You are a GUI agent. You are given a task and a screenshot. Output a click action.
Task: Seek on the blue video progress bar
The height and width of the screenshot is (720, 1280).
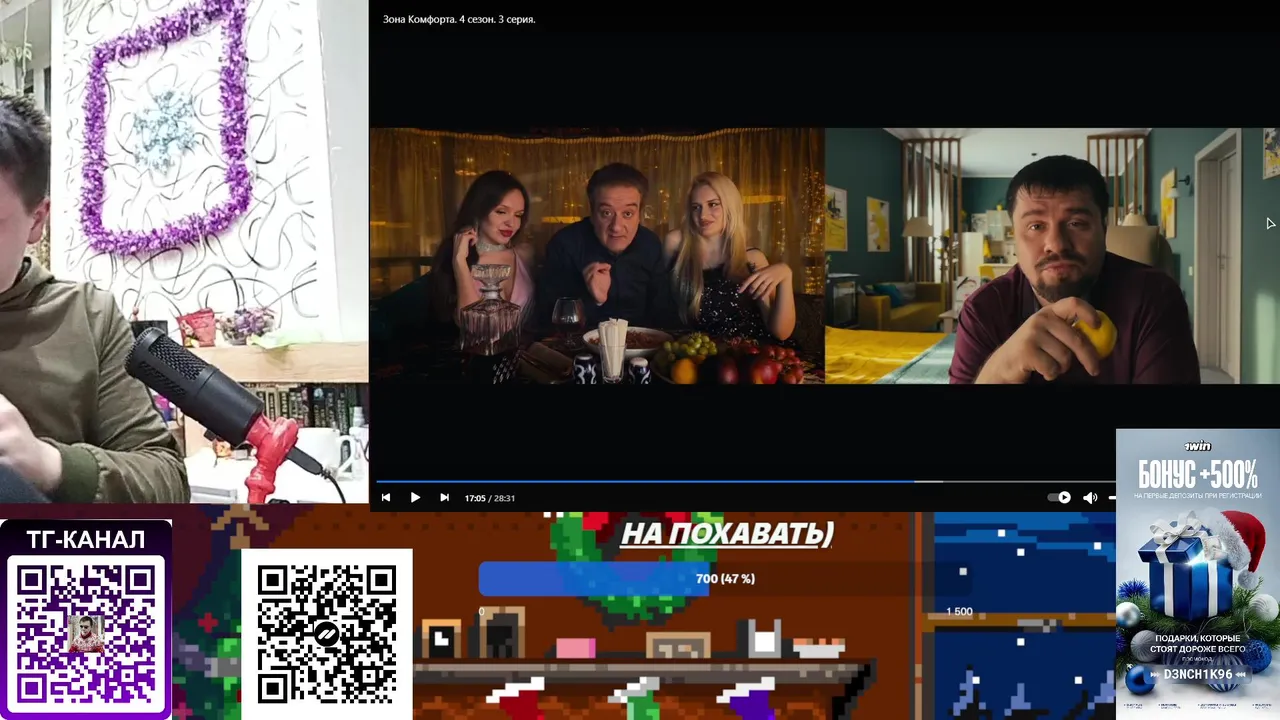745,481
